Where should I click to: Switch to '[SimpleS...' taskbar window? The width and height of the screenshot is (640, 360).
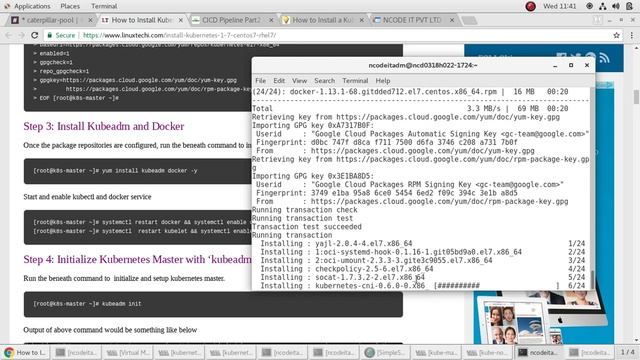[x=385, y=352]
